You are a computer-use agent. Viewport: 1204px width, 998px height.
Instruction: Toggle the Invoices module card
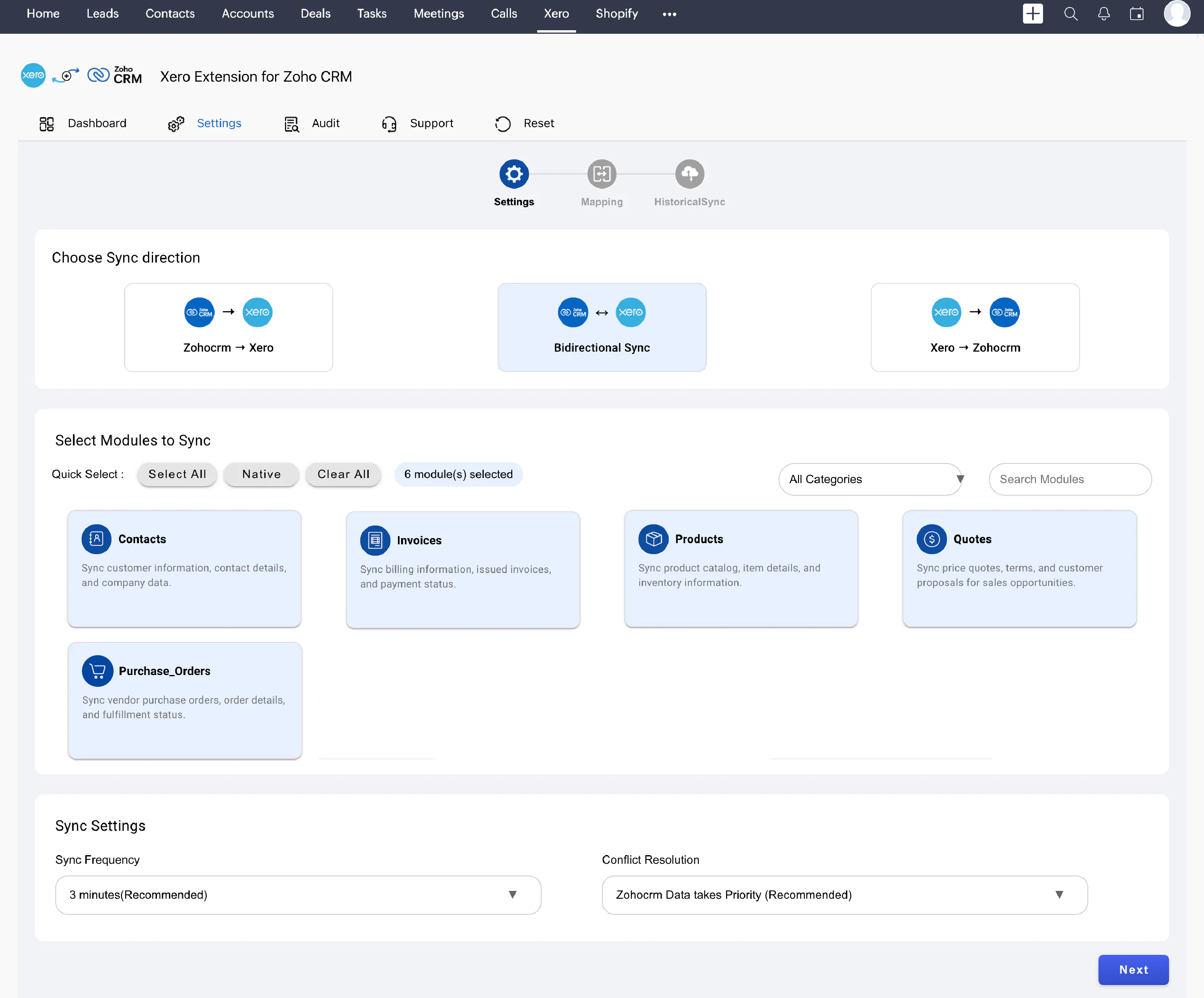pos(463,570)
